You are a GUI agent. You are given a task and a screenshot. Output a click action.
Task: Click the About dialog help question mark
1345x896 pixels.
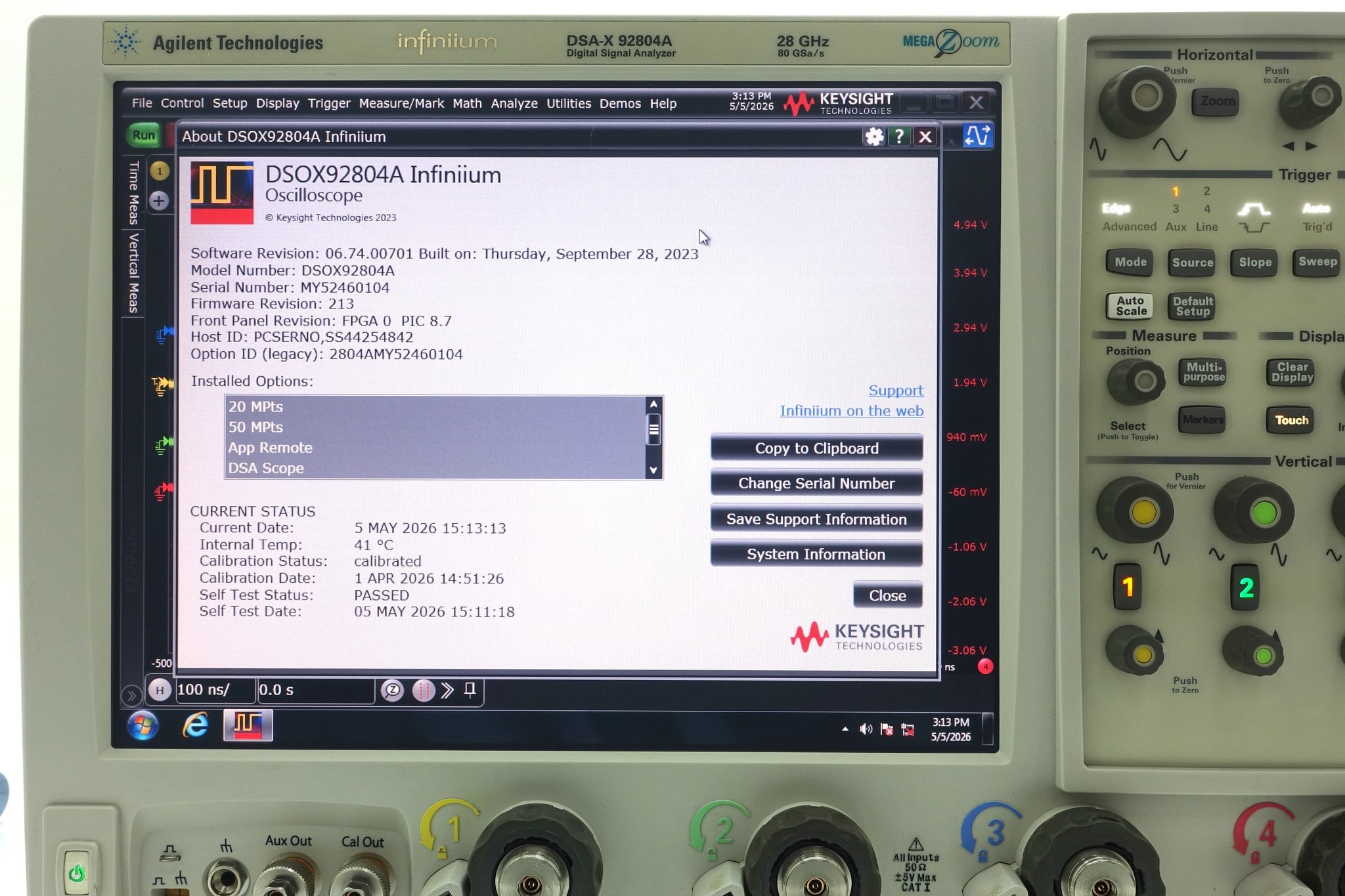pos(899,137)
